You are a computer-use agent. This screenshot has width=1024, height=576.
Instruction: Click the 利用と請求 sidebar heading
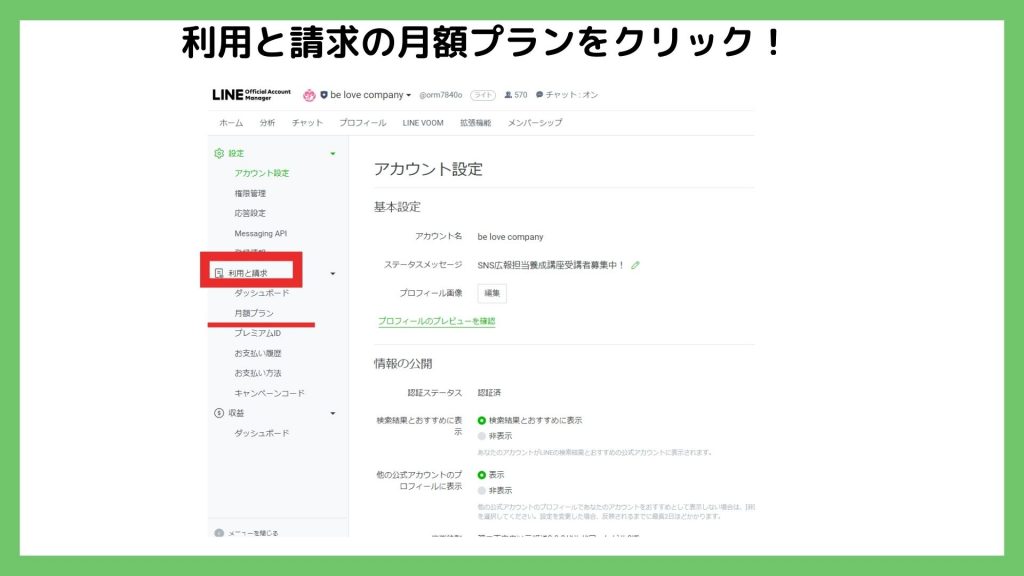point(248,274)
